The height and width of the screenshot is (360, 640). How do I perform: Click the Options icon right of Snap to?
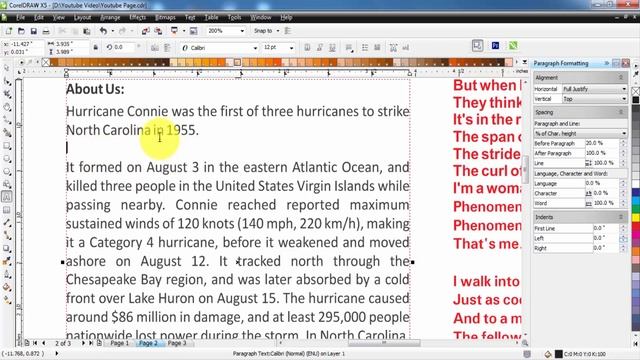point(288,31)
